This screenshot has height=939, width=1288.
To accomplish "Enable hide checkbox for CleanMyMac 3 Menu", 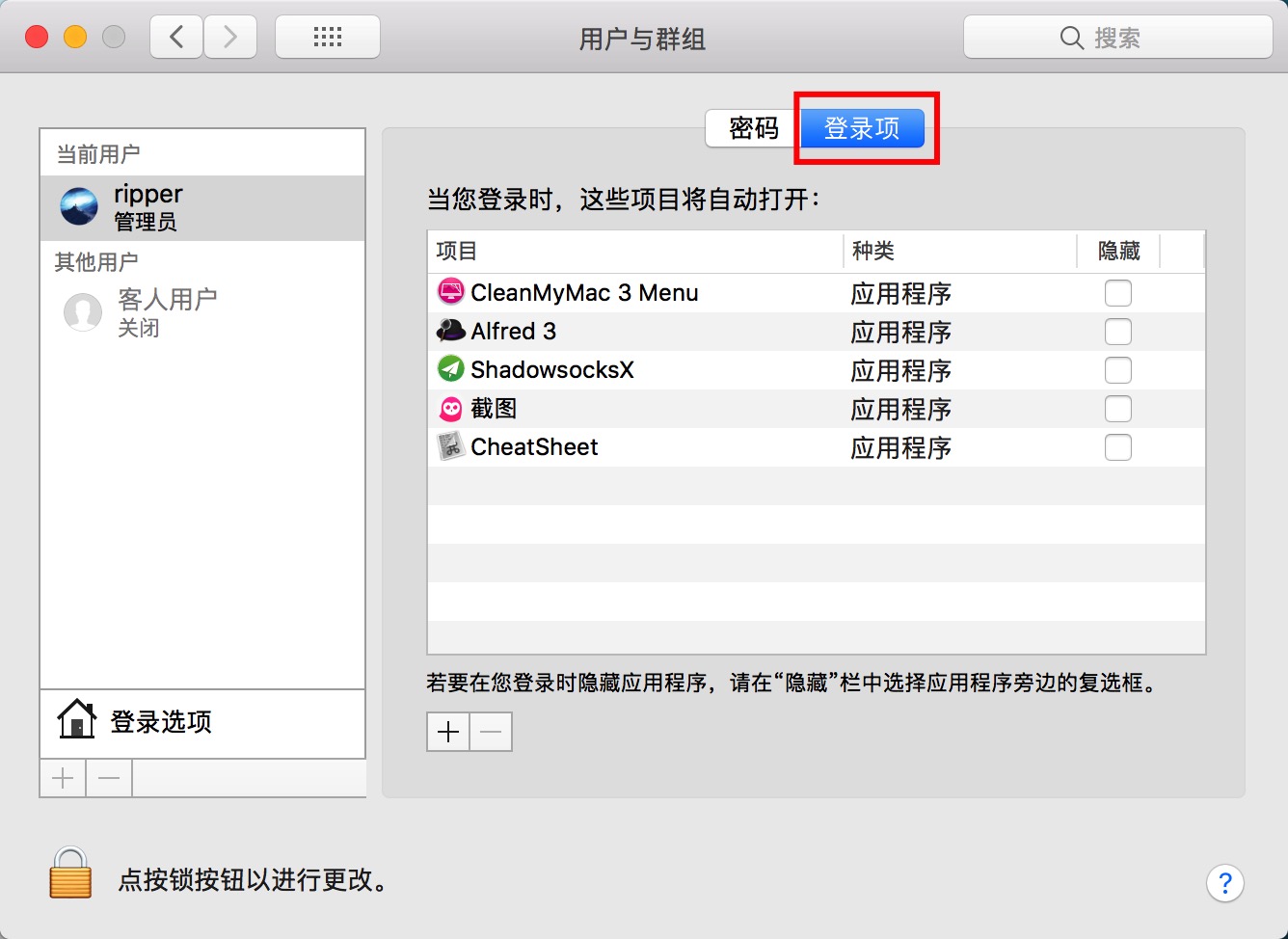I will click(1117, 293).
